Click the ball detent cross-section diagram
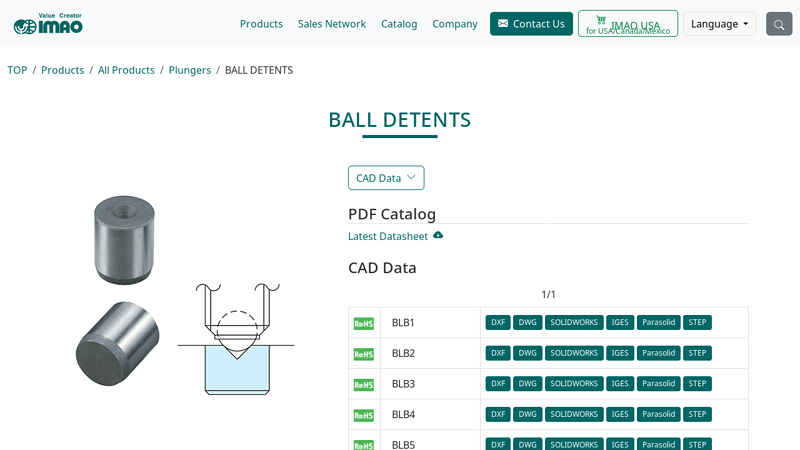800x450 pixels. (x=237, y=339)
